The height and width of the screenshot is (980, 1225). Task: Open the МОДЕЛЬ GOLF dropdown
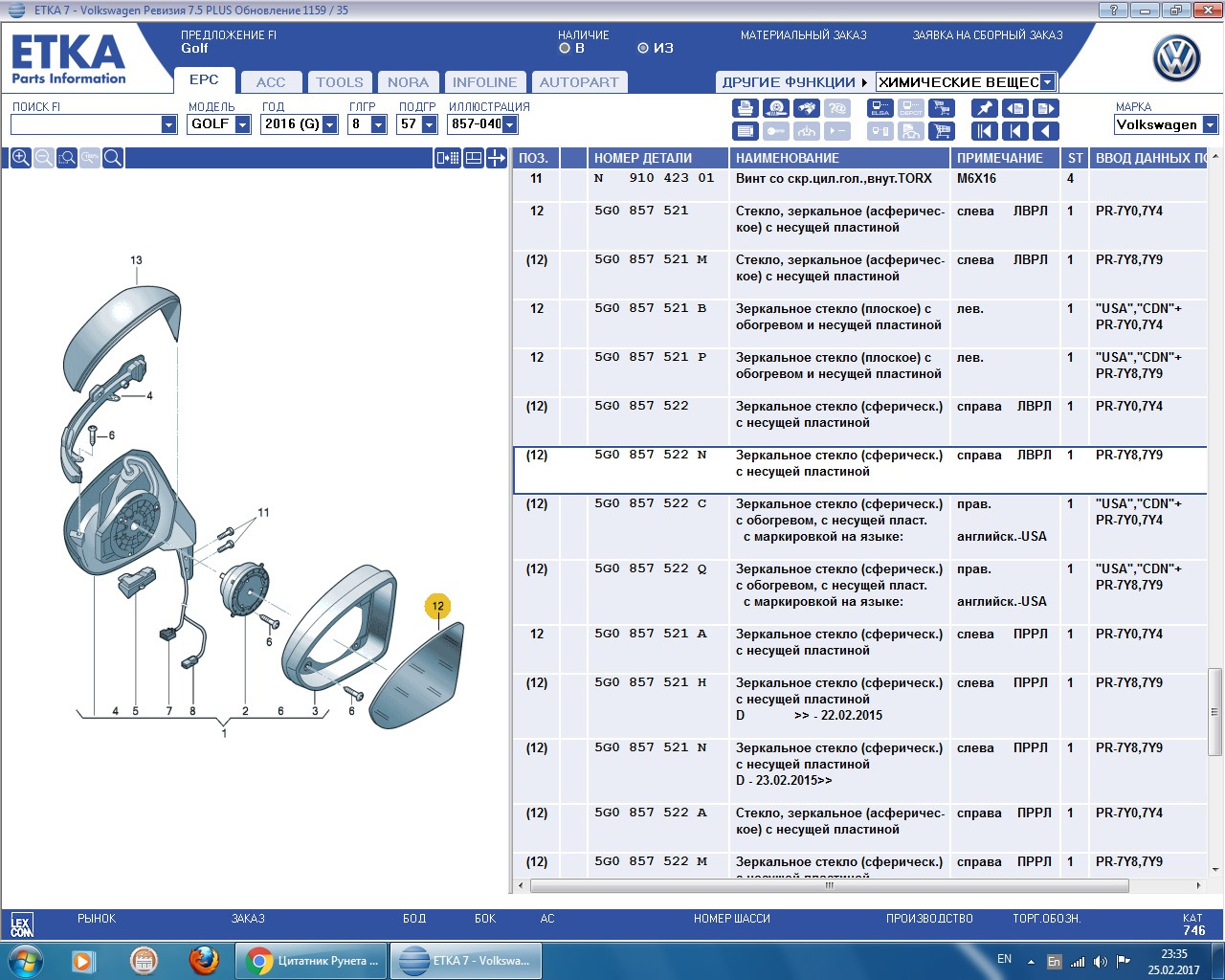point(242,124)
